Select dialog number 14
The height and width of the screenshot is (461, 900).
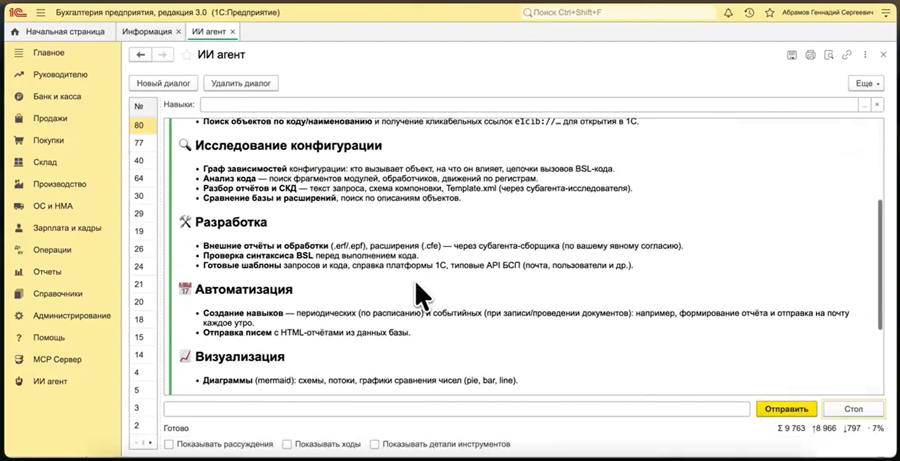143,355
